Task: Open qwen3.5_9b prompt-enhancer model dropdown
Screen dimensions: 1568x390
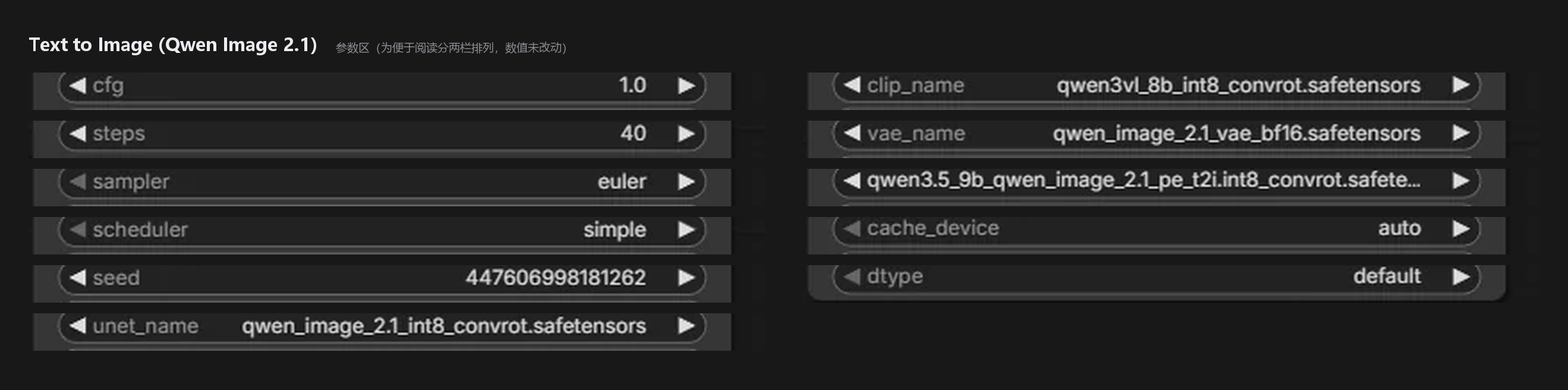Action: point(1156,181)
